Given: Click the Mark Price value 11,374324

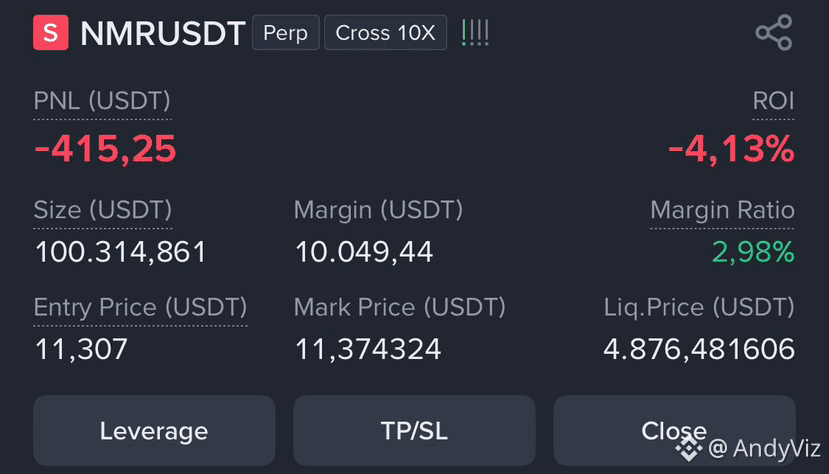Looking at the screenshot, I should coord(368,349).
